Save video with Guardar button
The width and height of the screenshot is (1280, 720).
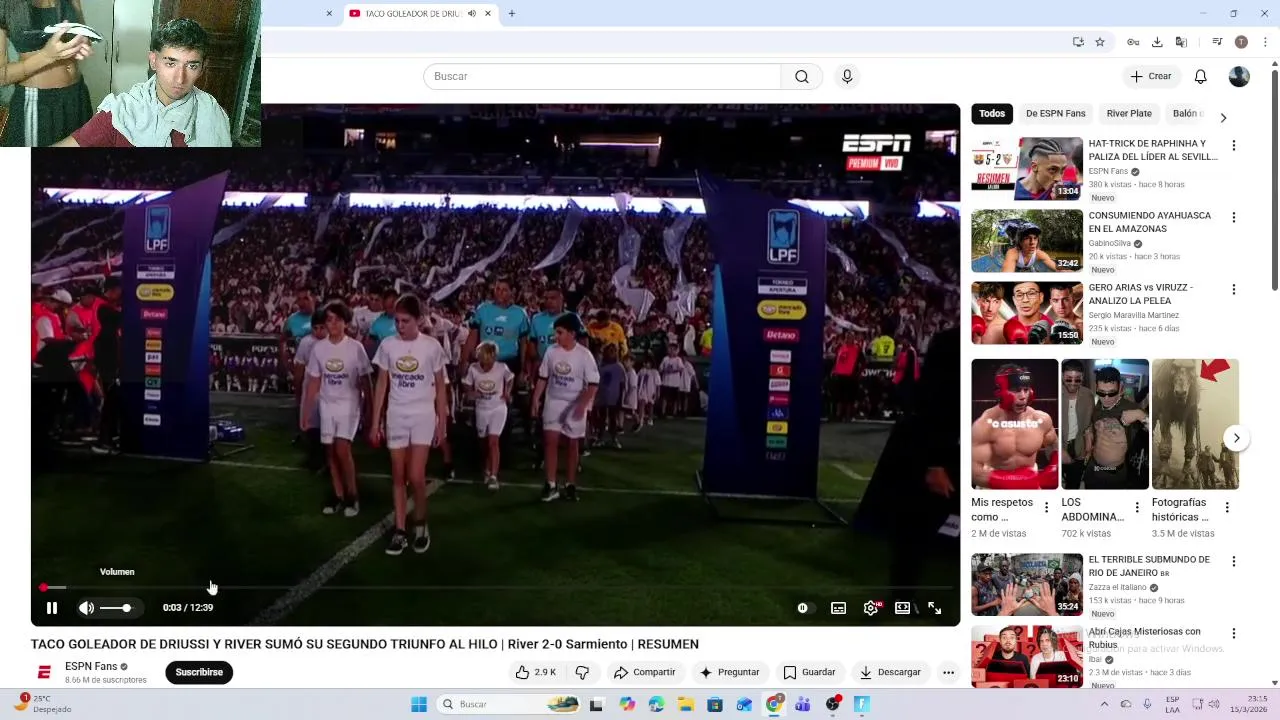click(809, 672)
